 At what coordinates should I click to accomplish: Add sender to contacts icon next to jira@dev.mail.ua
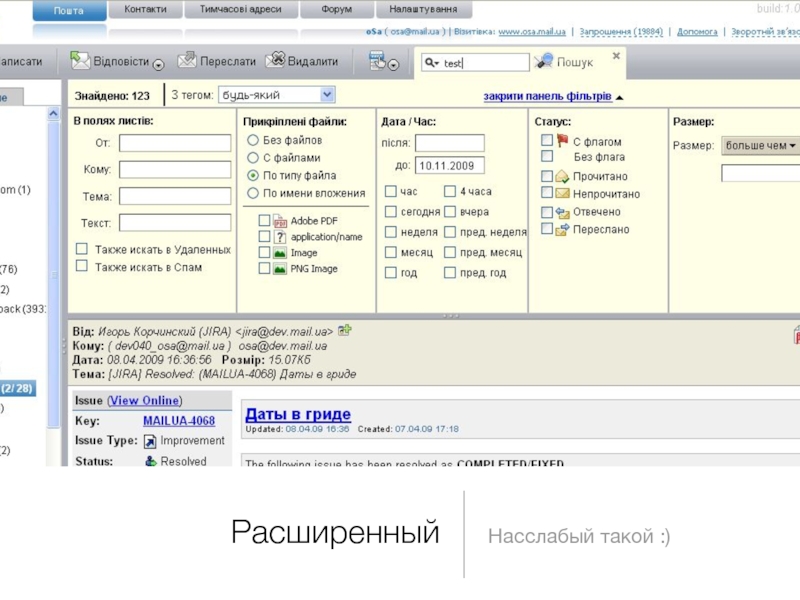pyautogui.click(x=345, y=329)
